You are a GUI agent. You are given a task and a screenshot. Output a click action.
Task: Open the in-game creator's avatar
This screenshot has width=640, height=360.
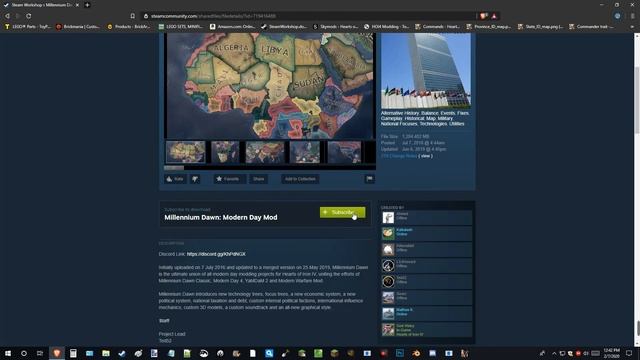(388, 329)
